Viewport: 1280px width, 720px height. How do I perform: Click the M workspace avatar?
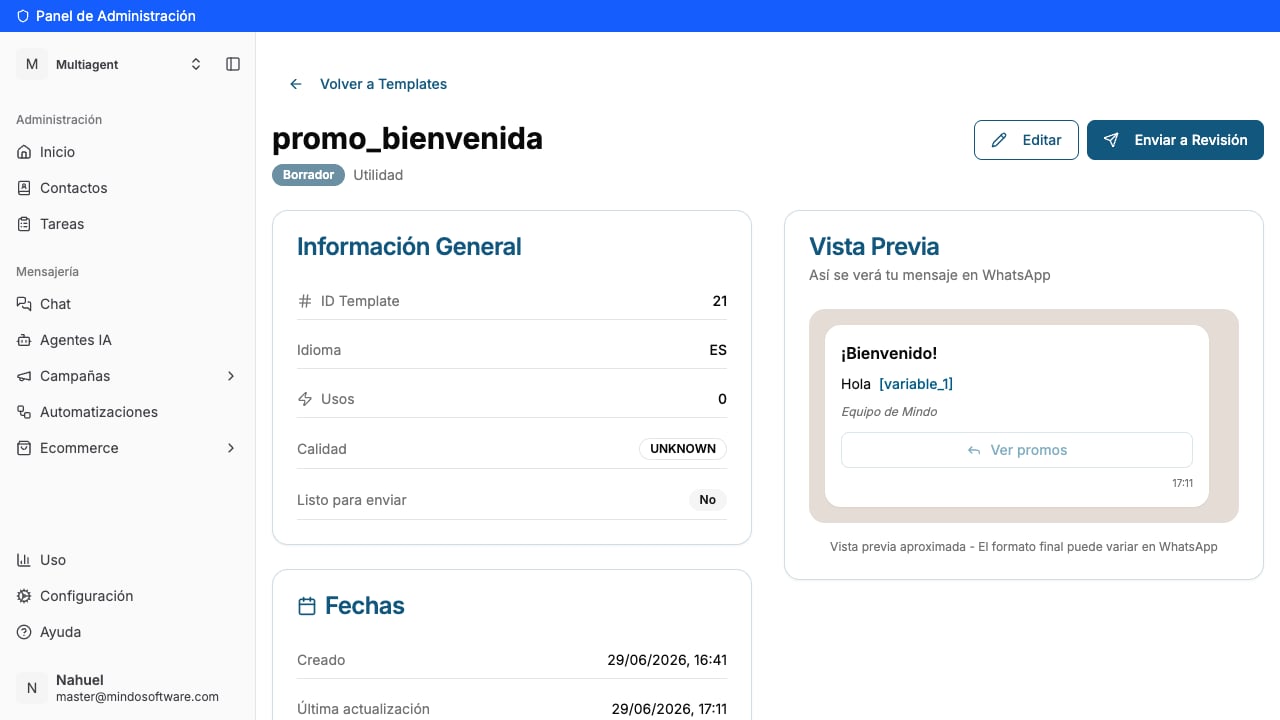pyautogui.click(x=32, y=64)
